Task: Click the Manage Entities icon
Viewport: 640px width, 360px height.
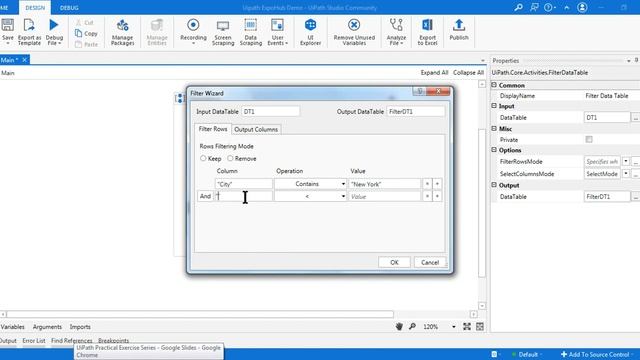Action: [x=157, y=25]
